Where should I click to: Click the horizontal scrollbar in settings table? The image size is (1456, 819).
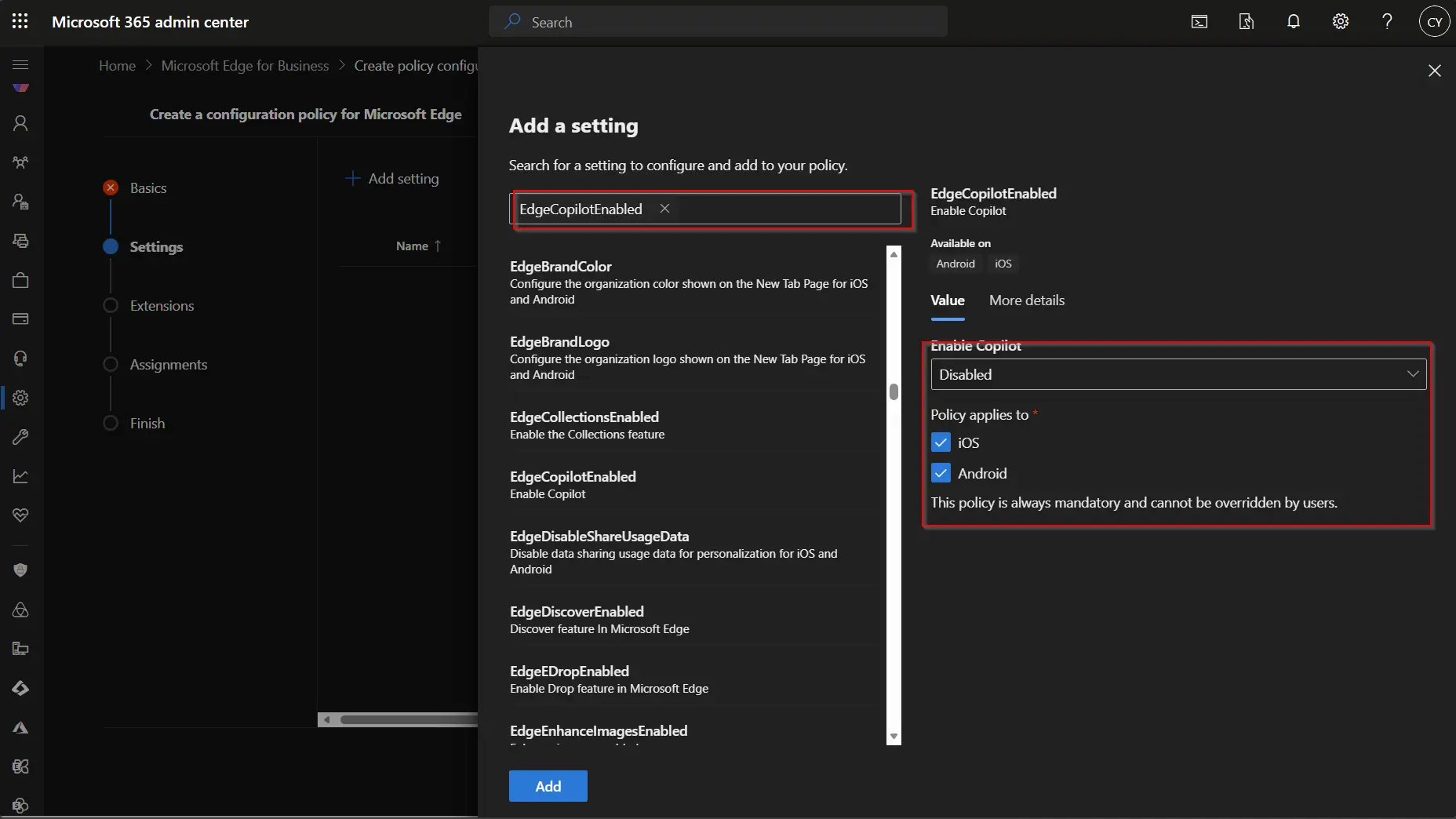pyautogui.click(x=408, y=719)
